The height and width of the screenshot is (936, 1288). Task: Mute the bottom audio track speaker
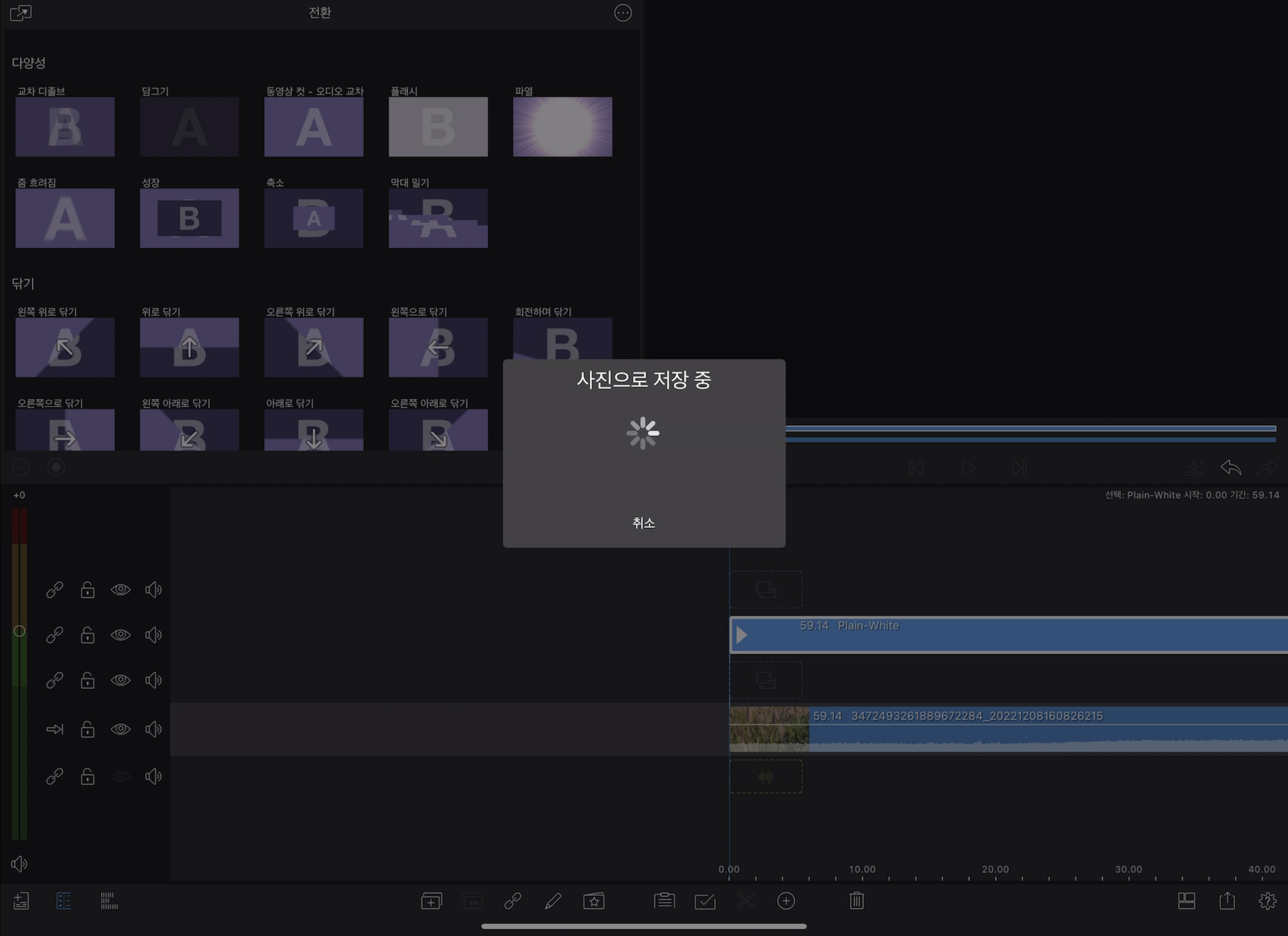click(x=153, y=777)
